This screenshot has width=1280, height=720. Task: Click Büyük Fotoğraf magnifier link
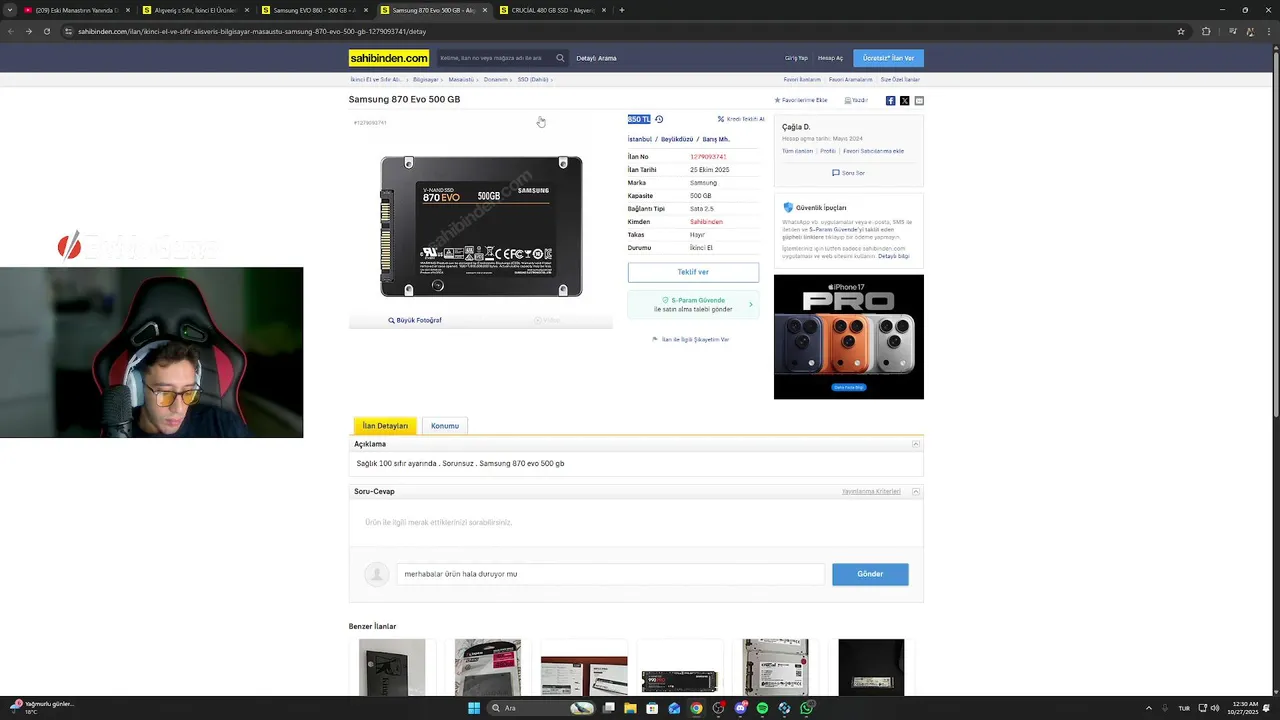[415, 320]
